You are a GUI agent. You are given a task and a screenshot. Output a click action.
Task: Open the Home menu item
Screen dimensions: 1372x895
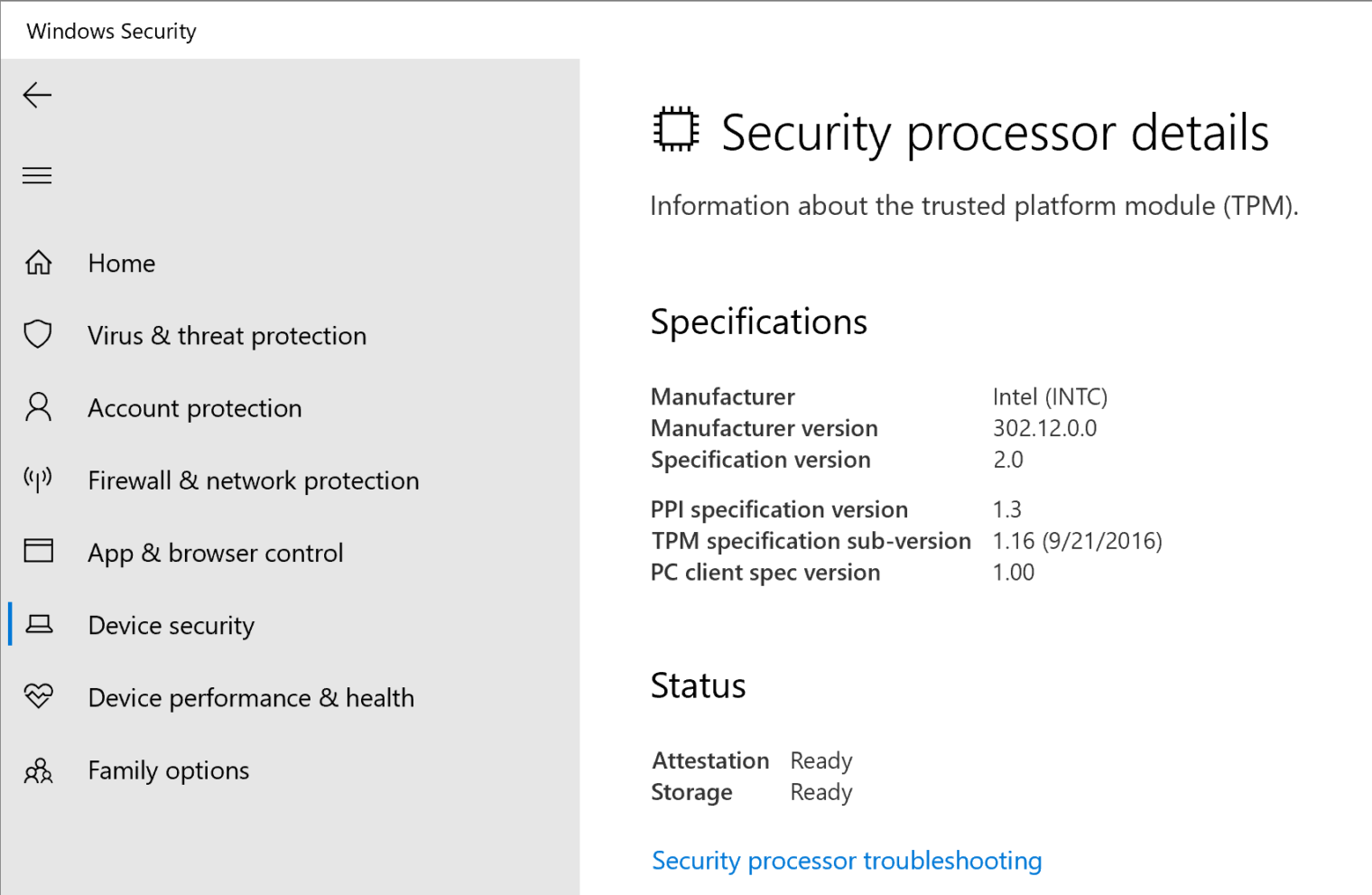(x=122, y=264)
